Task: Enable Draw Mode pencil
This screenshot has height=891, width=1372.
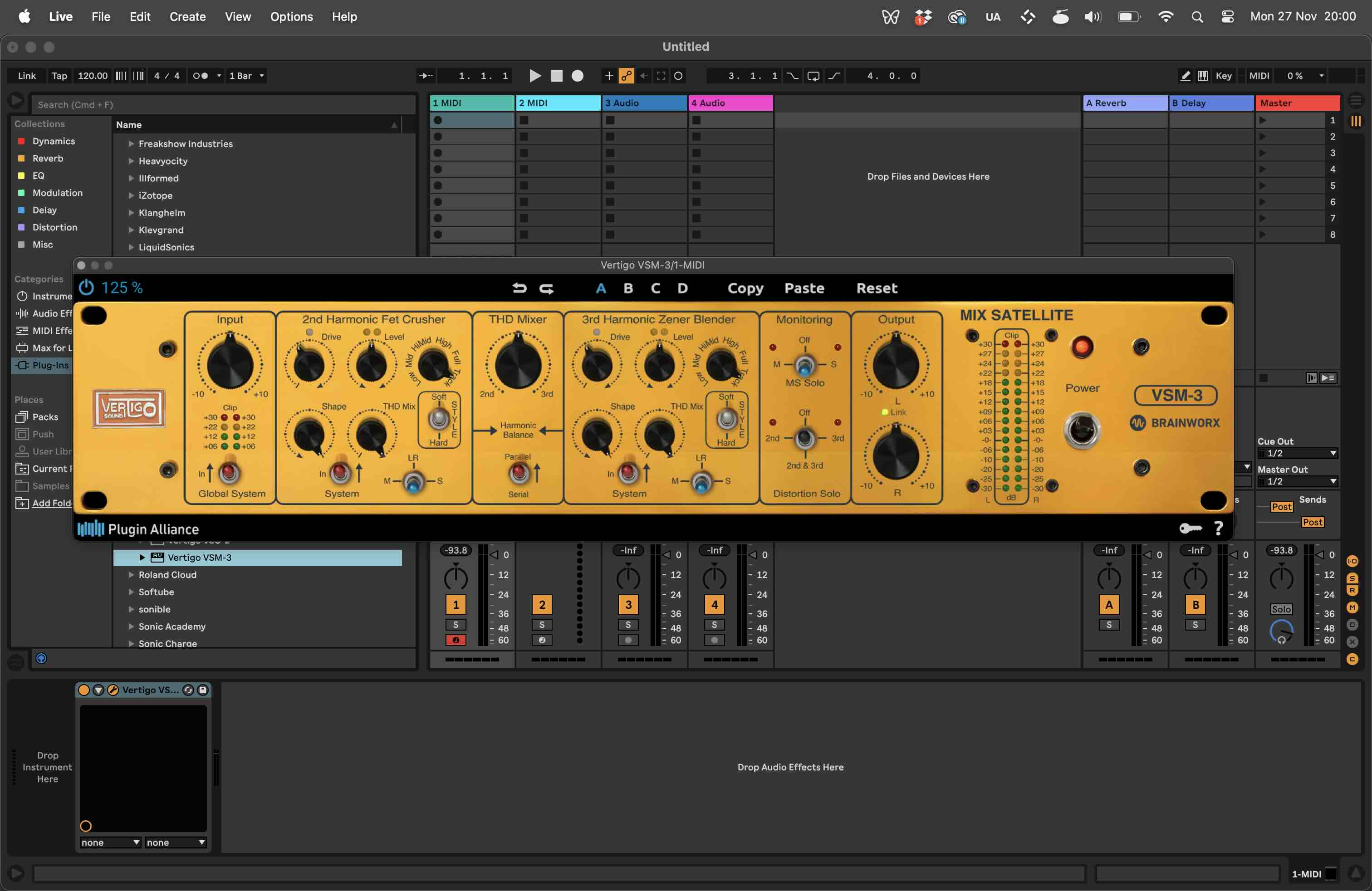Action: coord(1185,75)
